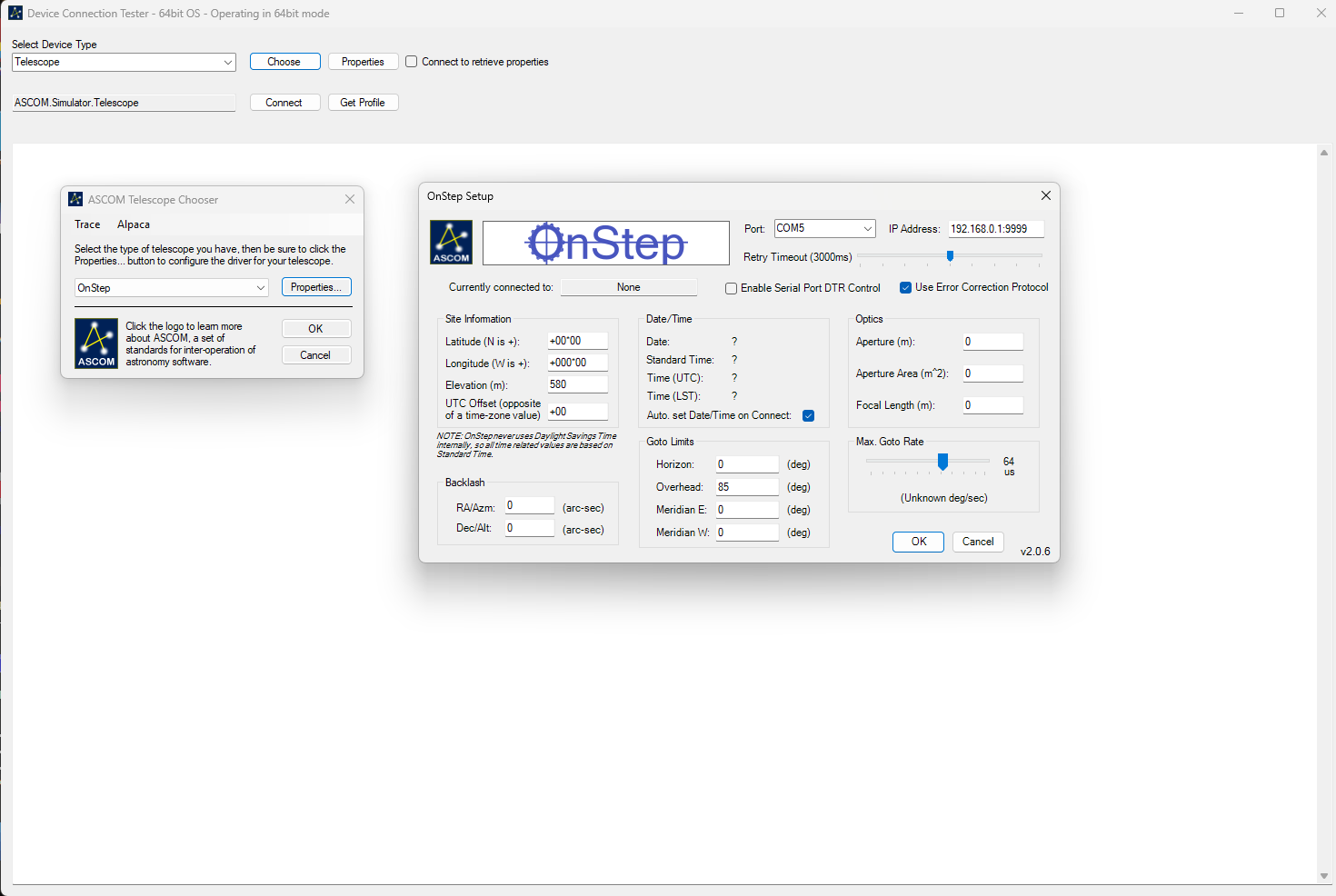Click the Overhead field showing 85
The height and width of the screenshot is (896, 1336).
[747, 487]
